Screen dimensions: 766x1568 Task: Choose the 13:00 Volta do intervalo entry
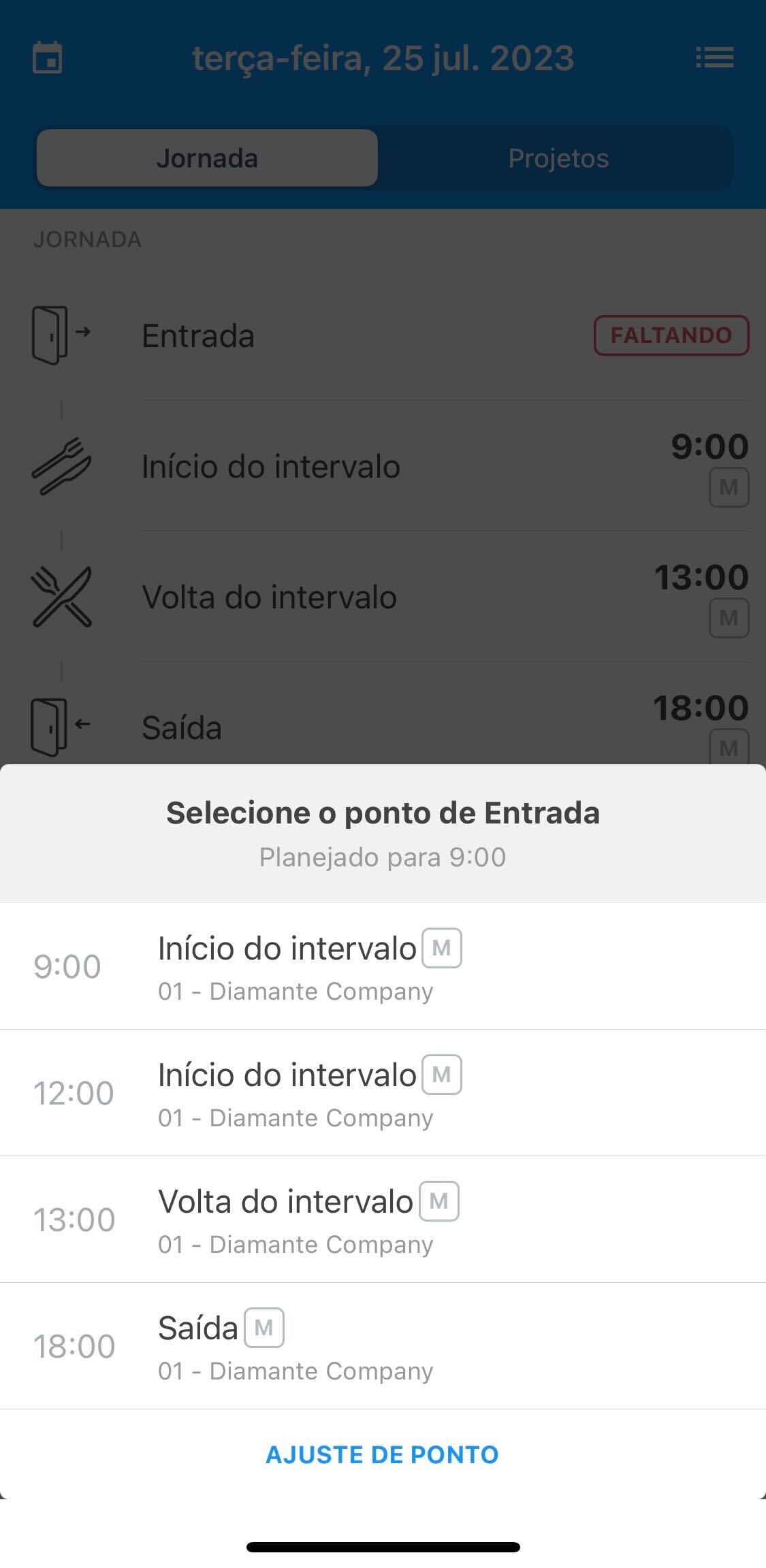(x=383, y=1220)
